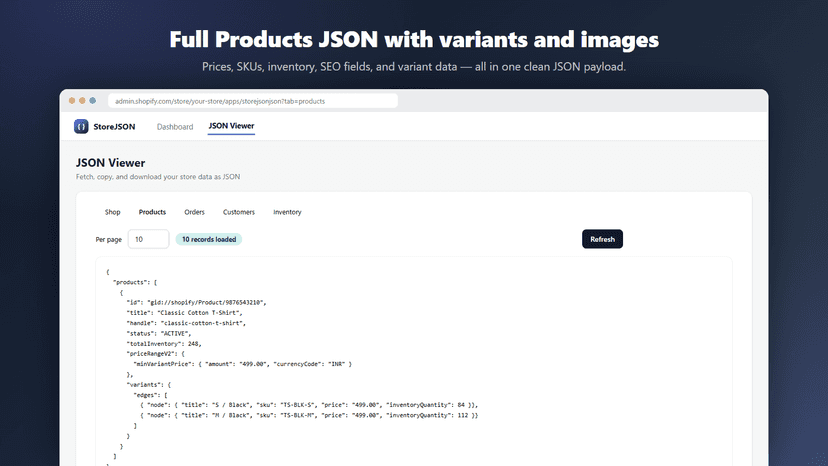Click the M / Black variant node line
Image resolution: width=828 pixels, height=466 pixels.
click(x=309, y=415)
